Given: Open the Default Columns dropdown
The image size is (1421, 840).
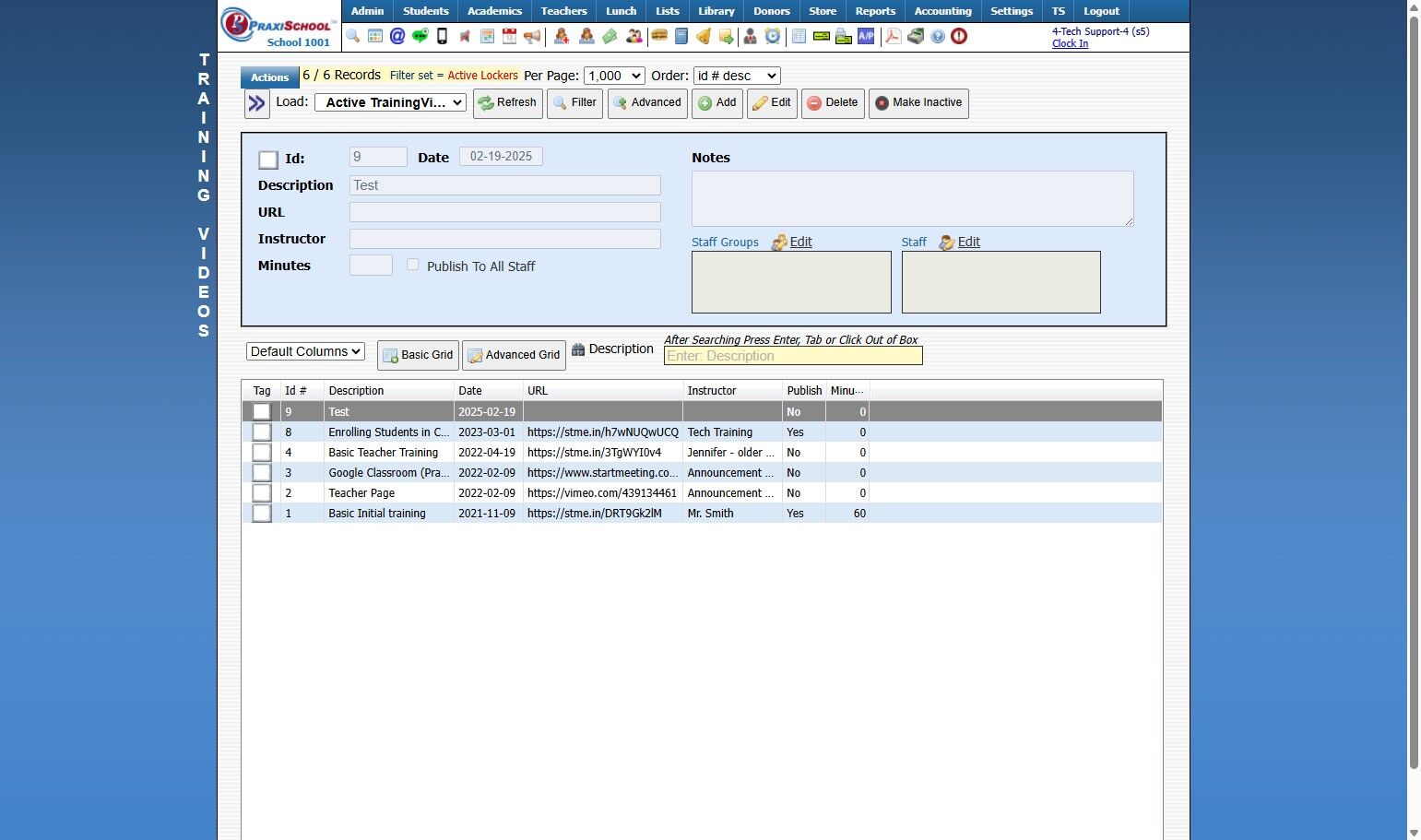Looking at the screenshot, I should tap(305, 351).
